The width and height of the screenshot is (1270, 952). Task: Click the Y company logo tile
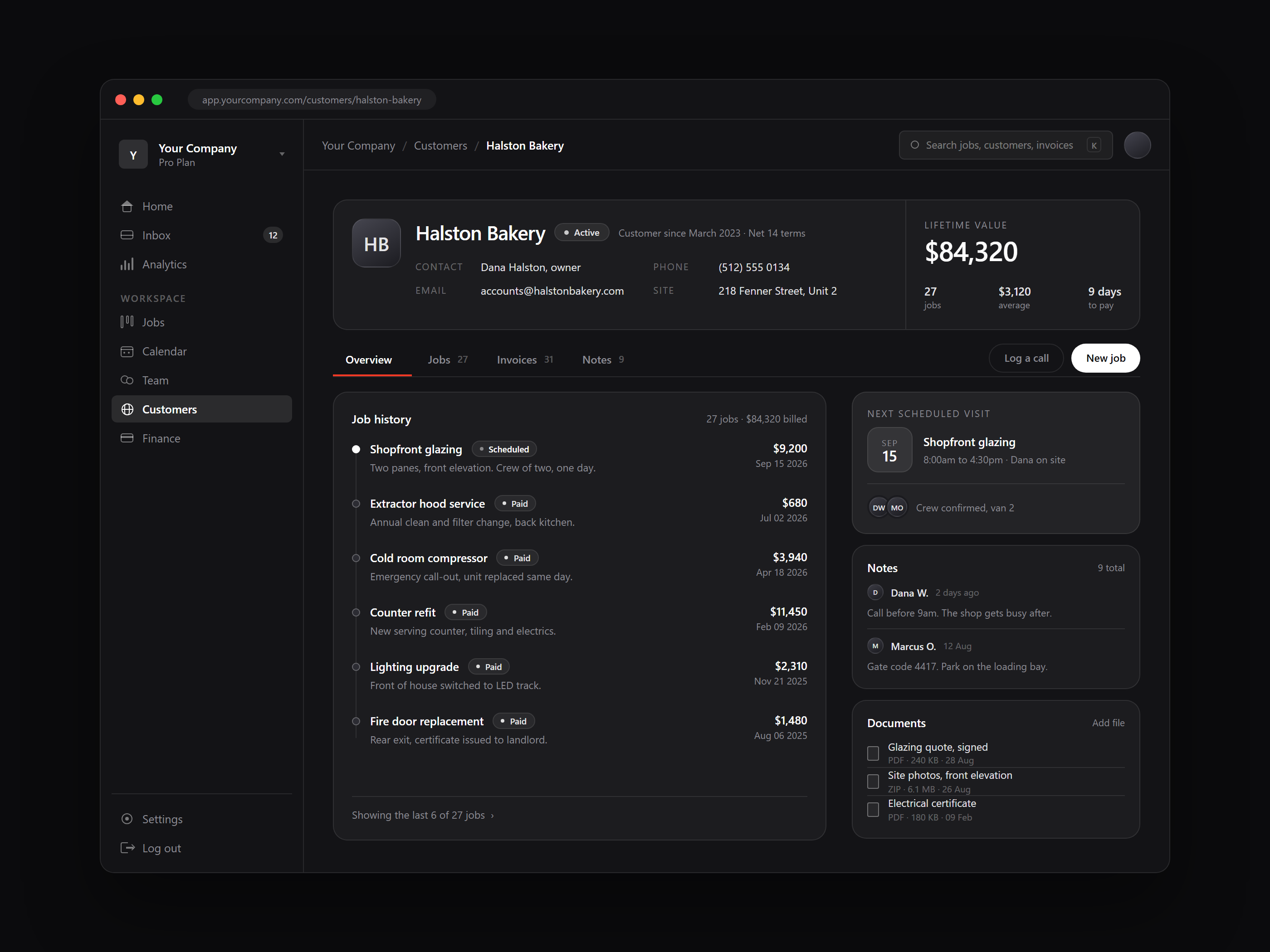coord(133,155)
